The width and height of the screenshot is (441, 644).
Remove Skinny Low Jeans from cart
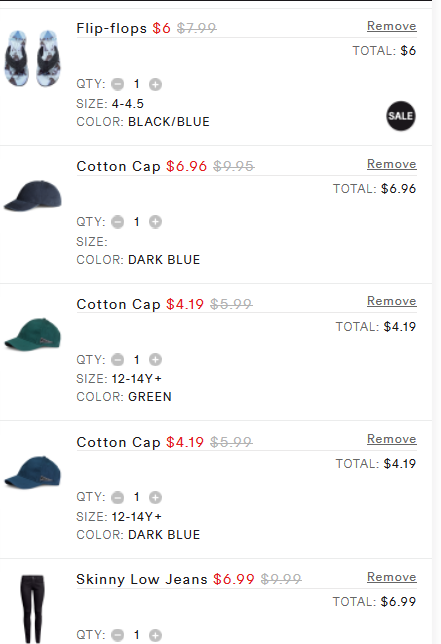pos(392,577)
